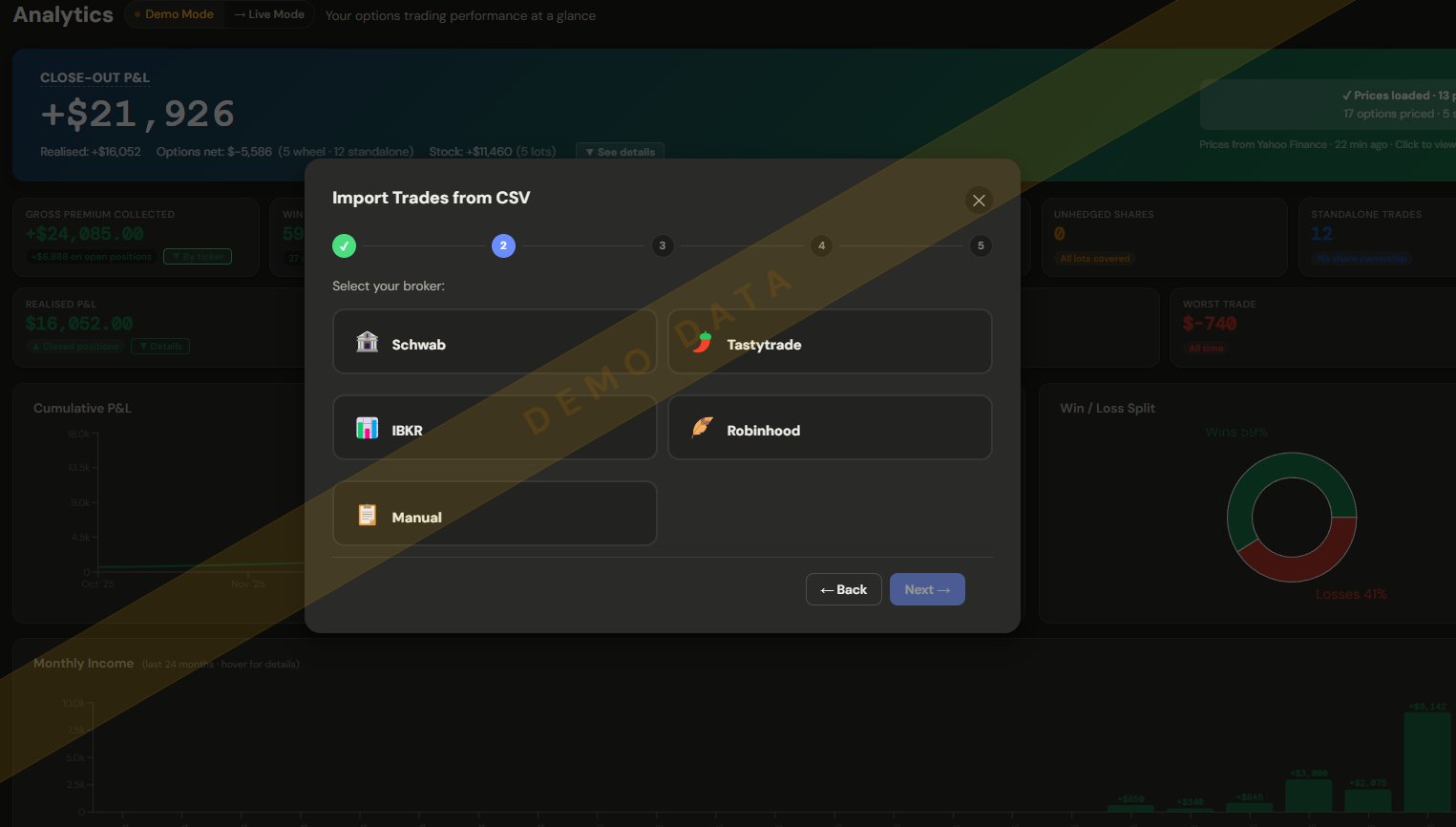Click Next to continue import

927,589
